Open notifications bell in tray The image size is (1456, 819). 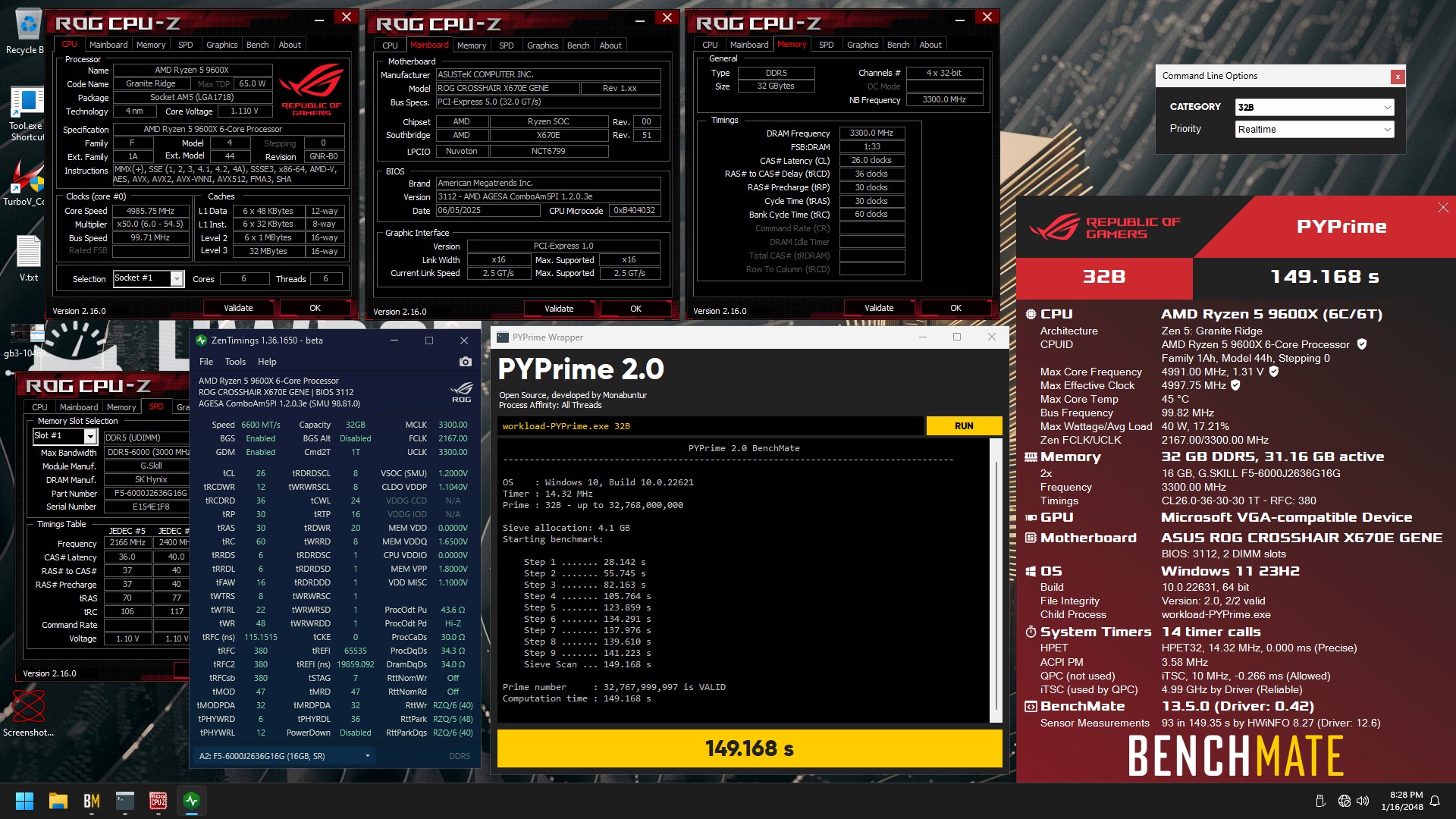click(1435, 801)
